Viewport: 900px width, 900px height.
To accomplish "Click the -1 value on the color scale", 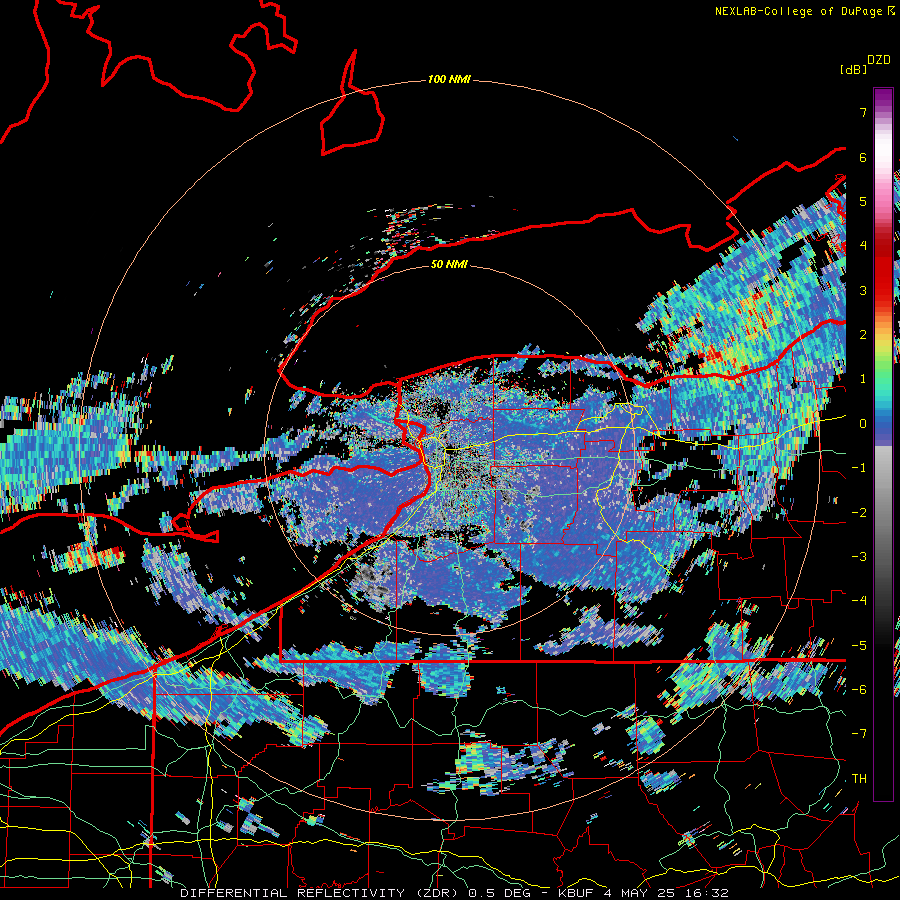I will tap(859, 468).
